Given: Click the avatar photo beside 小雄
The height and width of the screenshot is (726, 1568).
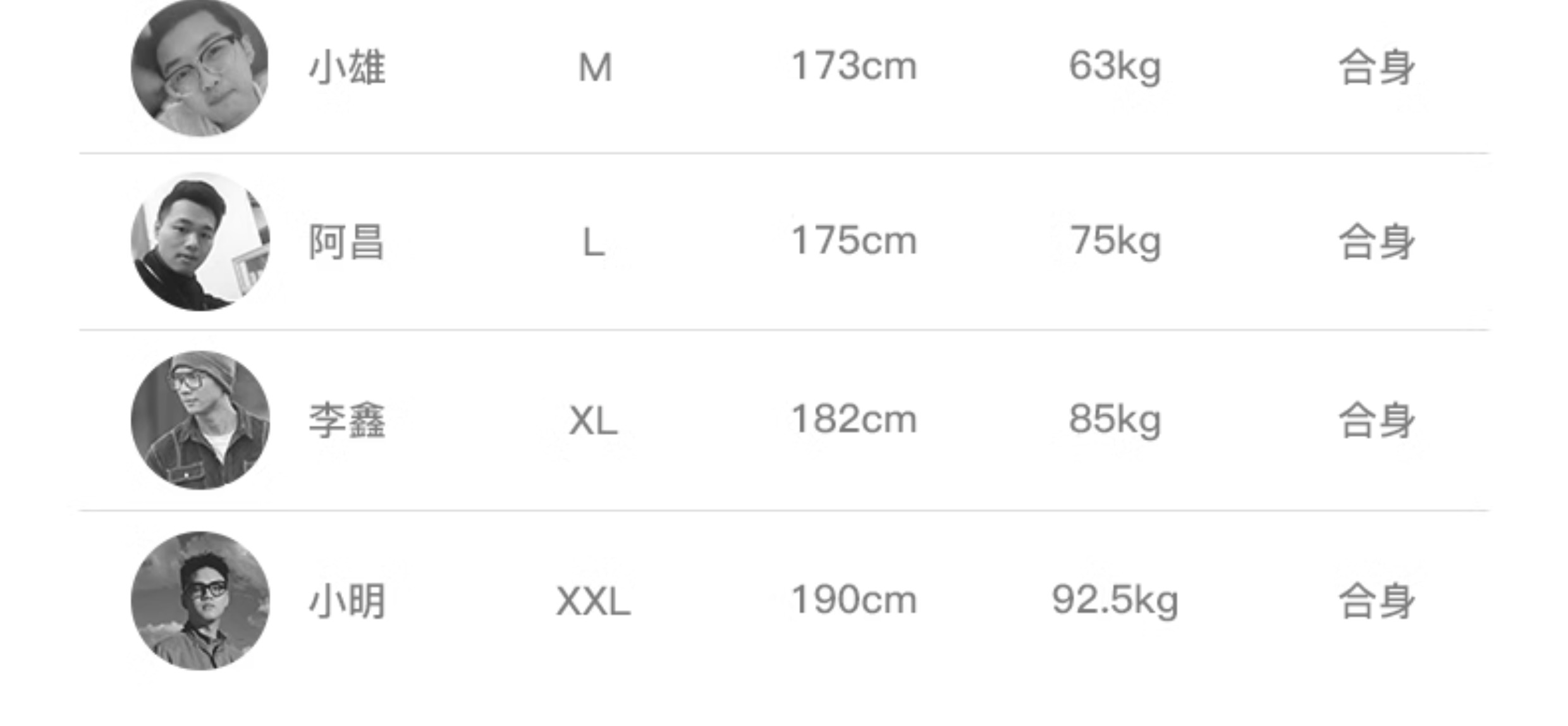Looking at the screenshot, I should pyautogui.click(x=200, y=67).
